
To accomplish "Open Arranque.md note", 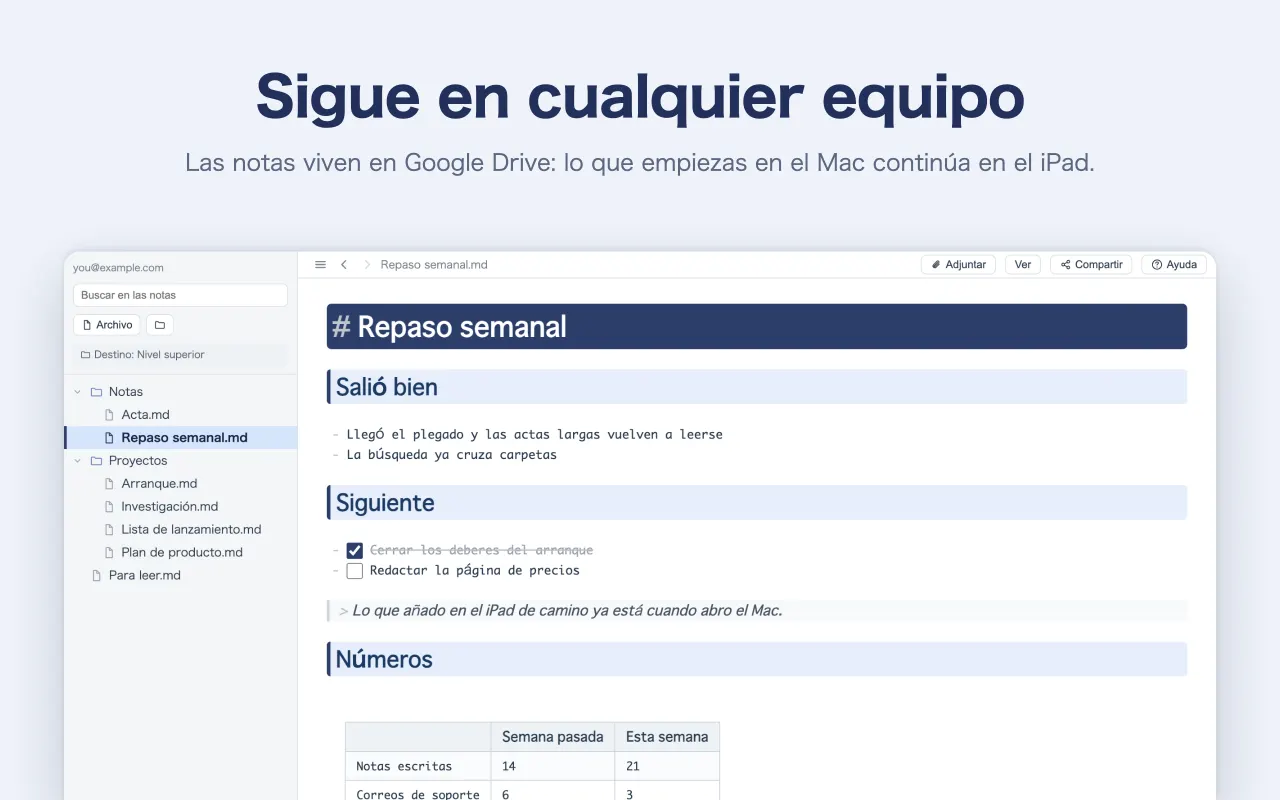I will pos(181,484).
